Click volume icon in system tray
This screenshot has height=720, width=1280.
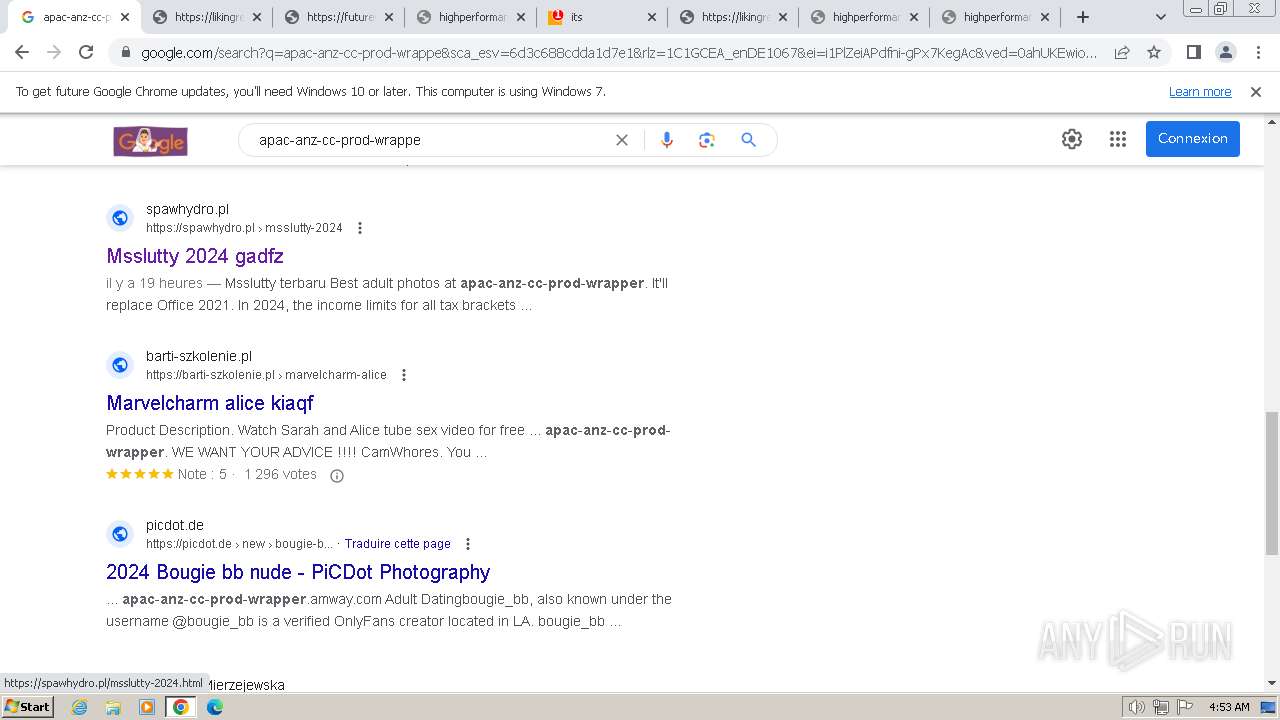coord(1137,707)
